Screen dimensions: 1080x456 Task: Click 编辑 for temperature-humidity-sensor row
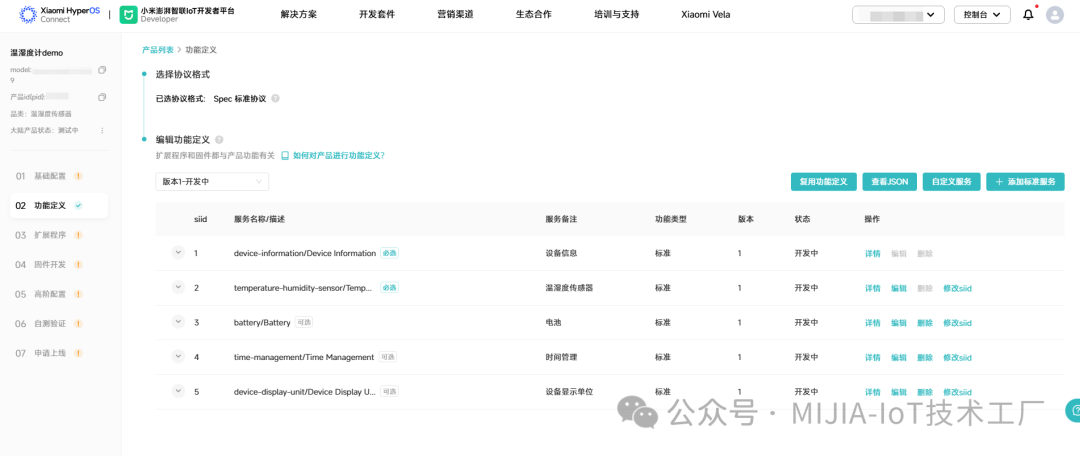click(899, 288)
